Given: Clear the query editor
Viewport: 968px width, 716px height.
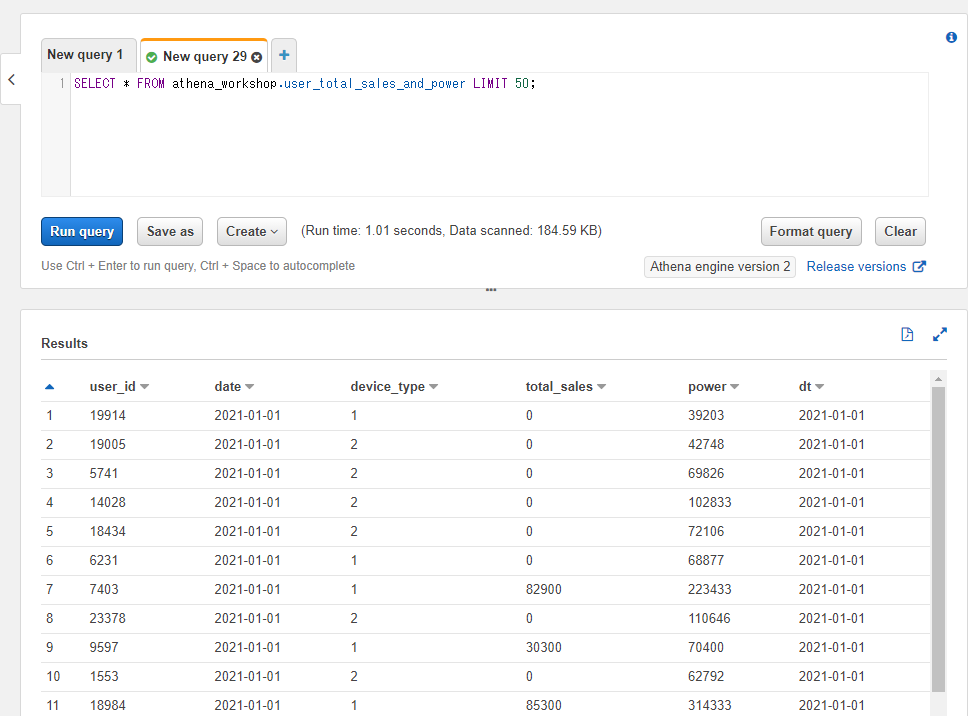Looking at the screenshot, I should click(899, 231).
